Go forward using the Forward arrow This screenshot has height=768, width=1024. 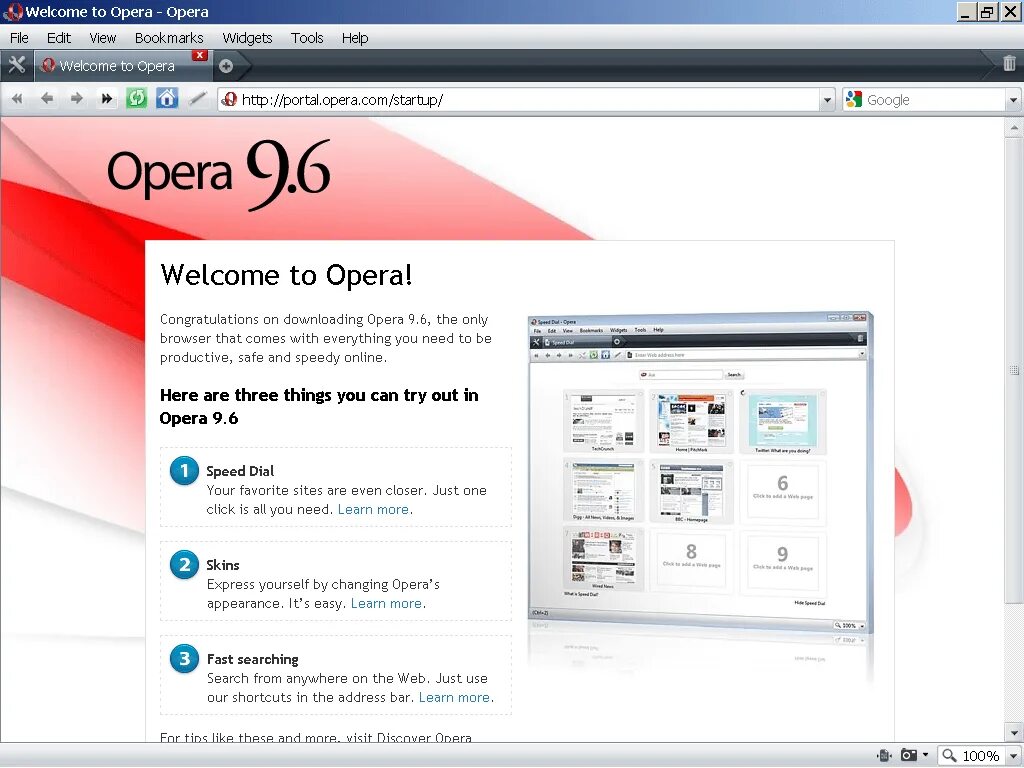(76, 99)
